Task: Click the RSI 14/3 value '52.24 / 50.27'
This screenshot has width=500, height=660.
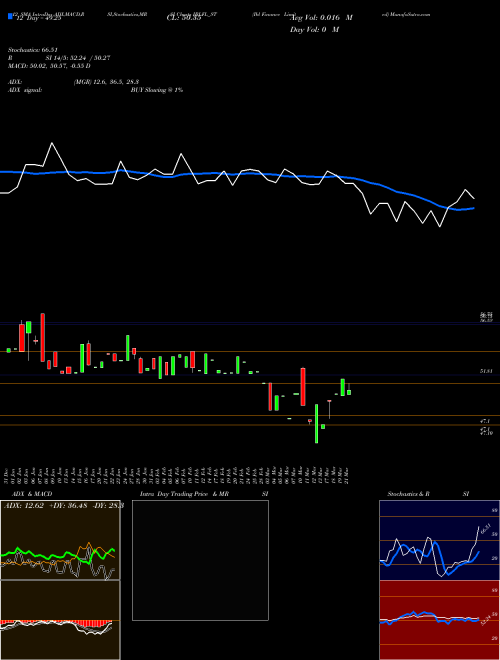Action: [x=90, y=58]
